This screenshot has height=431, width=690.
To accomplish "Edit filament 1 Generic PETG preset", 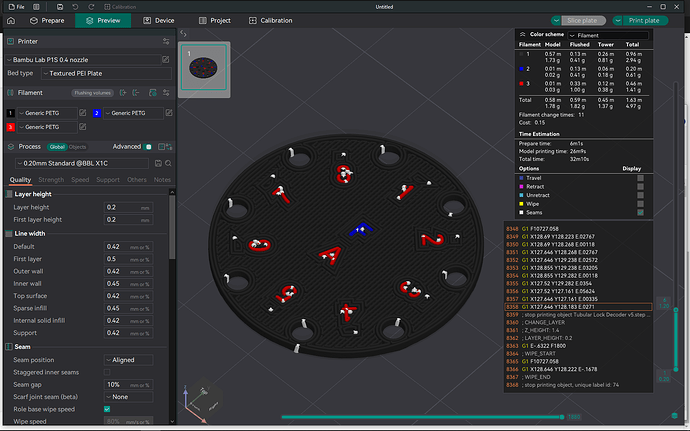I will 82,113.
